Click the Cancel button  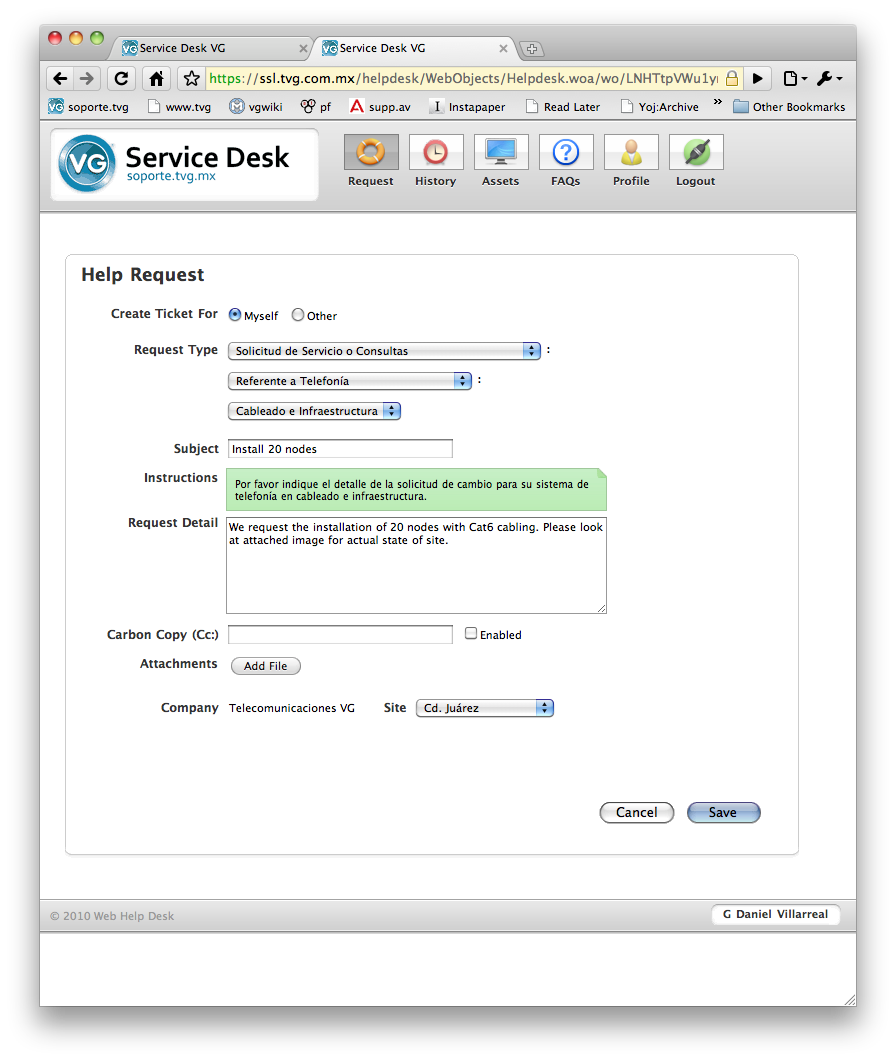tap(637, 813)
